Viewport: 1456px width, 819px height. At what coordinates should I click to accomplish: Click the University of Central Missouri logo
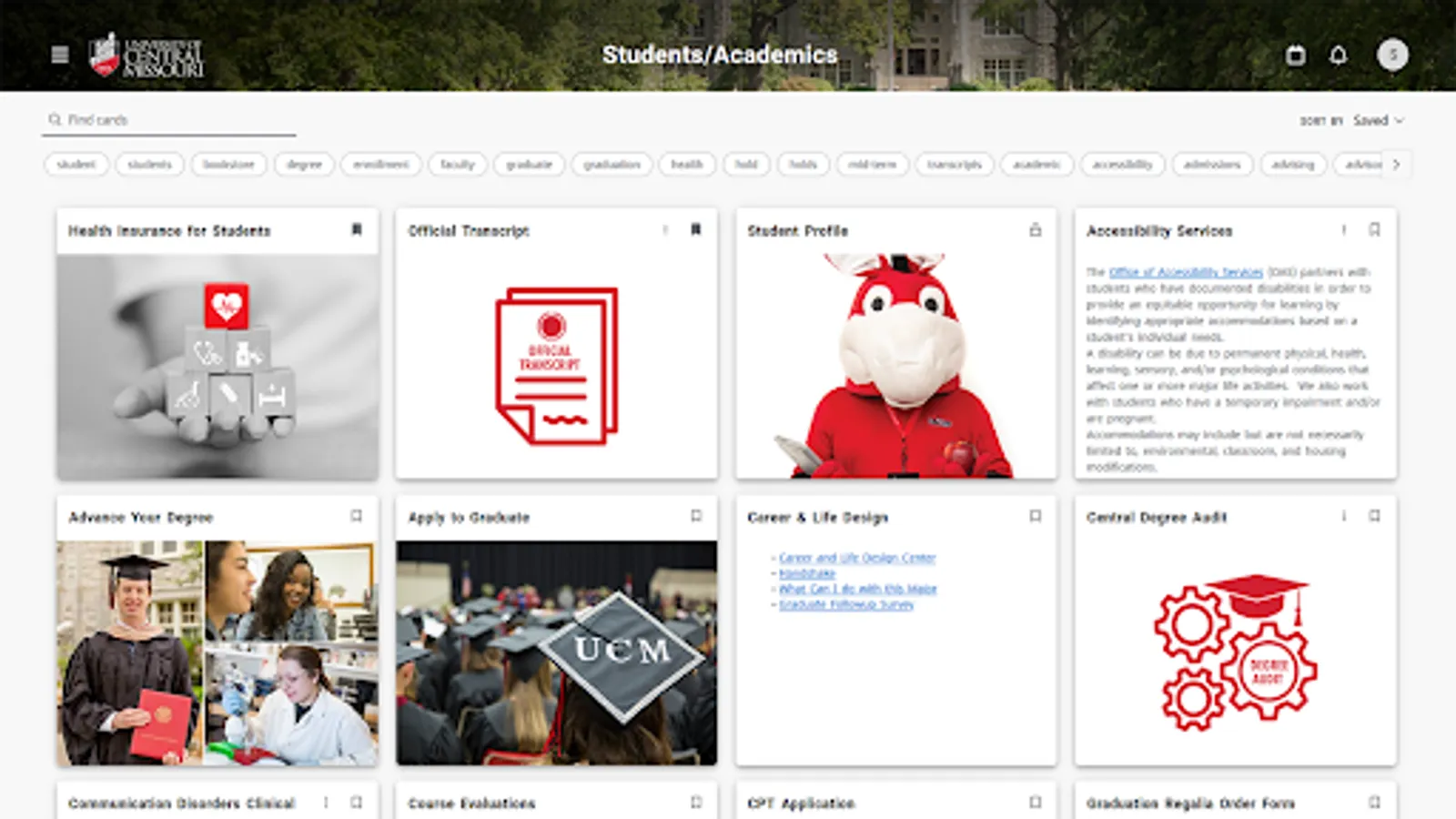coord(147,56)
